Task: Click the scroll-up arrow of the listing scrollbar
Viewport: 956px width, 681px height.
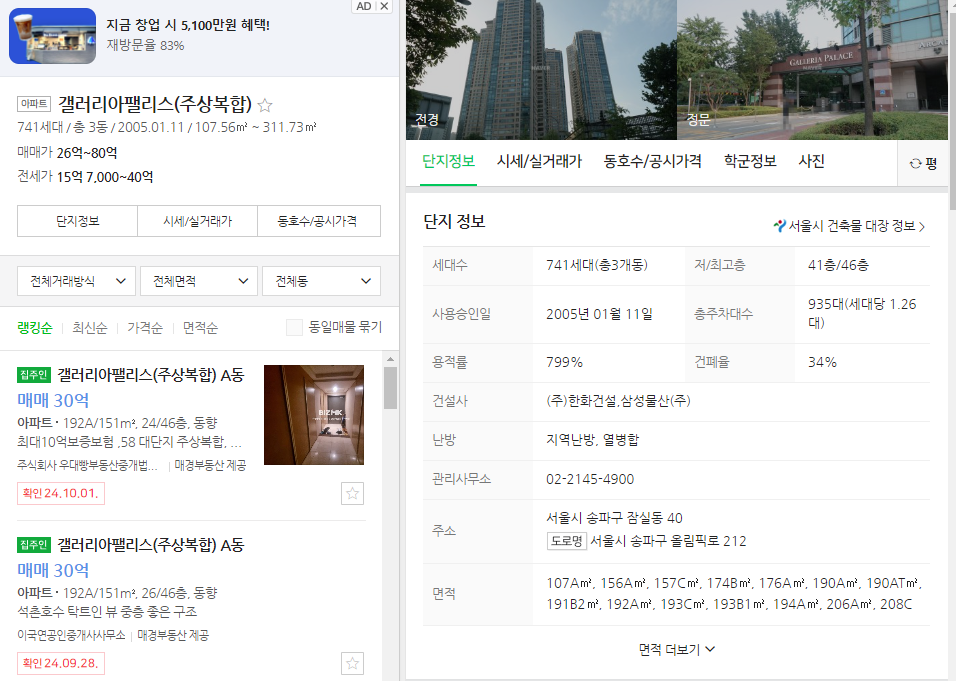Action: point(390,359)
